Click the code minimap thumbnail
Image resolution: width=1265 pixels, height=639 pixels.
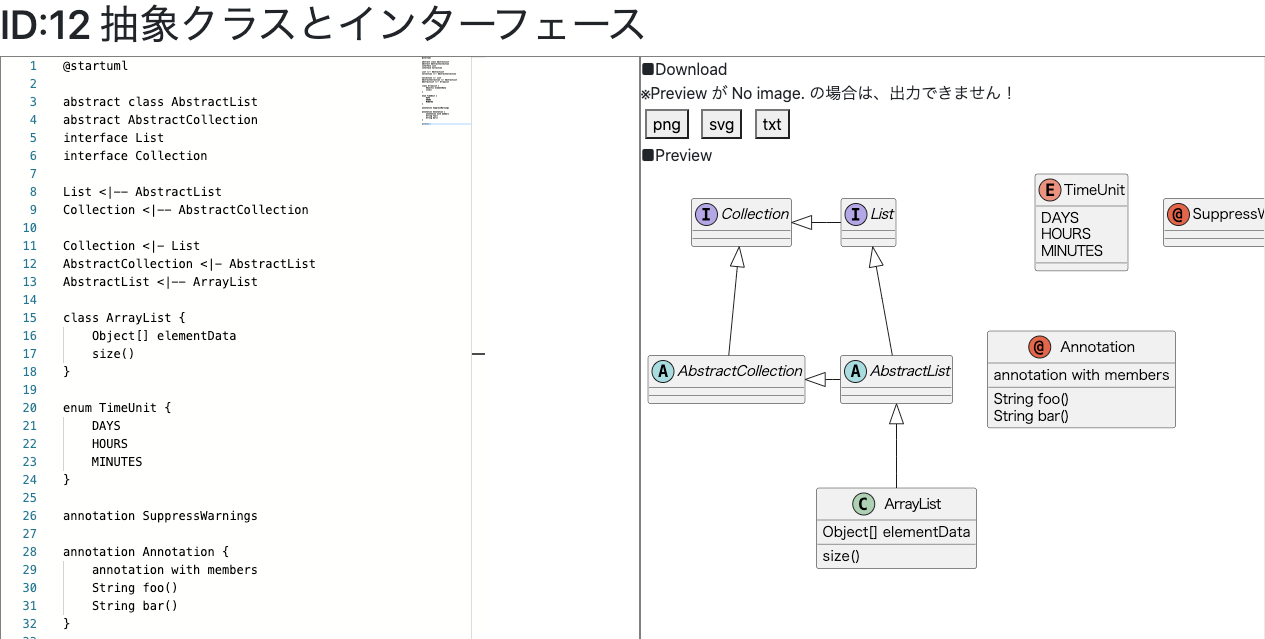(x=445, y=92)
